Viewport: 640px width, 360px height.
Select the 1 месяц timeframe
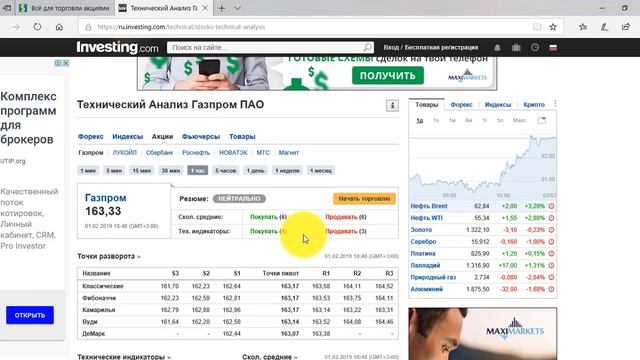[x=321, y=171]
